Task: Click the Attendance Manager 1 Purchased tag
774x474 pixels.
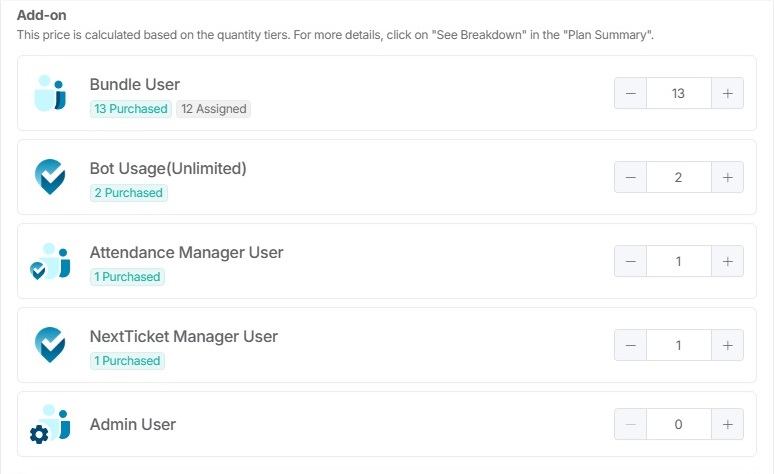Action: pyautogui.click(x=127, y=277)
